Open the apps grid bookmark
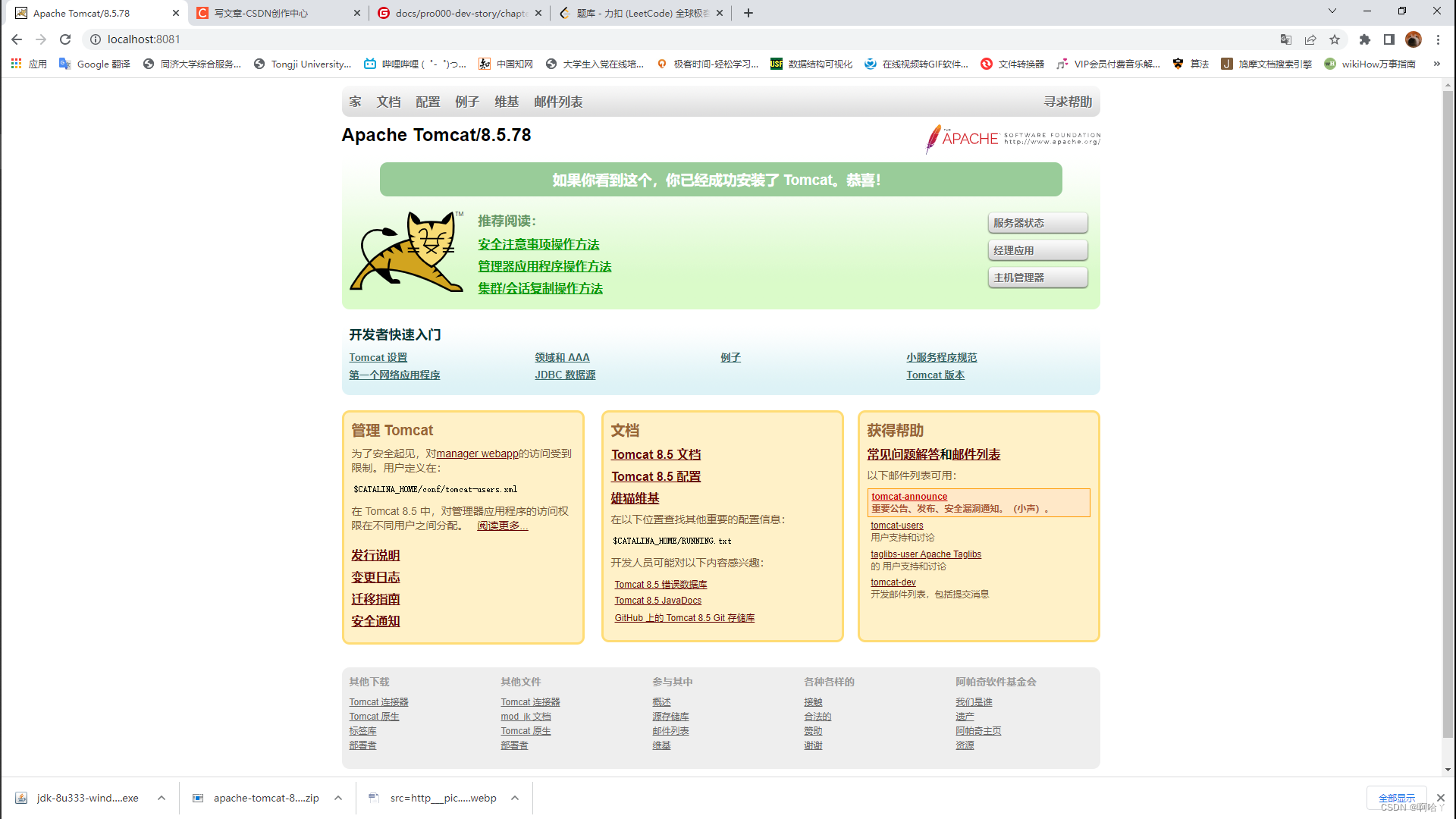Screen dimensions: 1456x819 point(29,64)
